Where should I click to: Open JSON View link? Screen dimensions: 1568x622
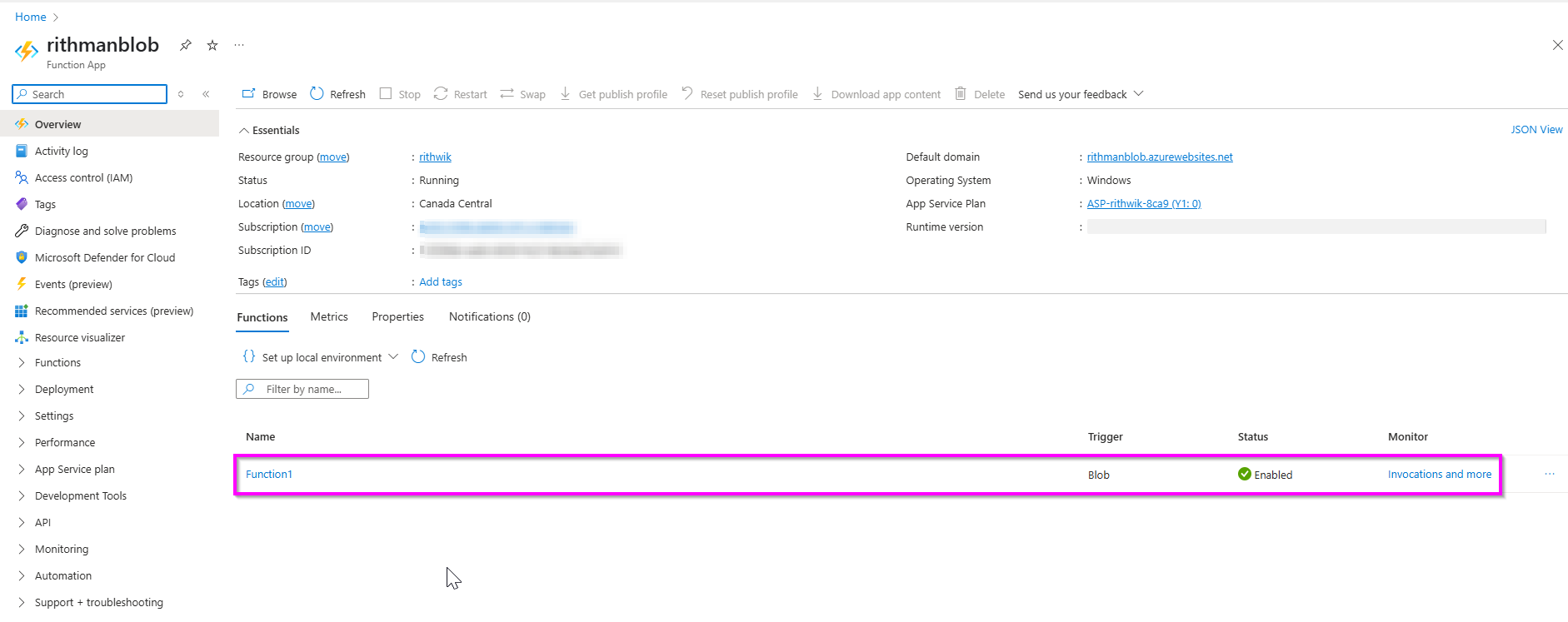(1536, 129)
